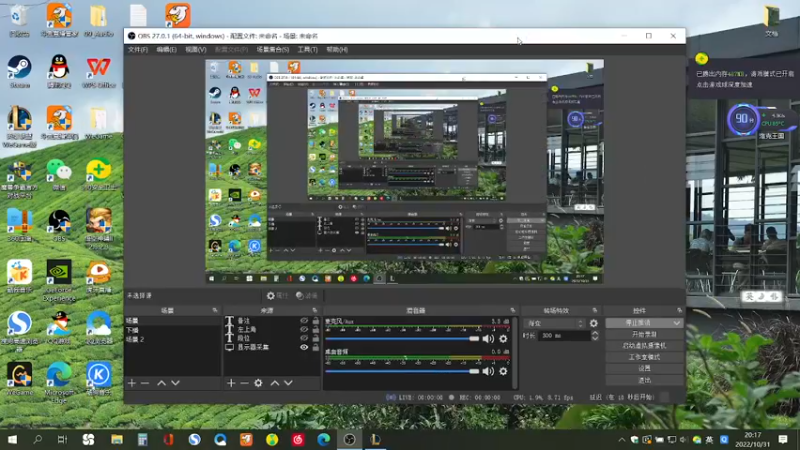Open 麦克风/Aux audio settings gear
The image size is (800, 450).
tap(504, 339)
